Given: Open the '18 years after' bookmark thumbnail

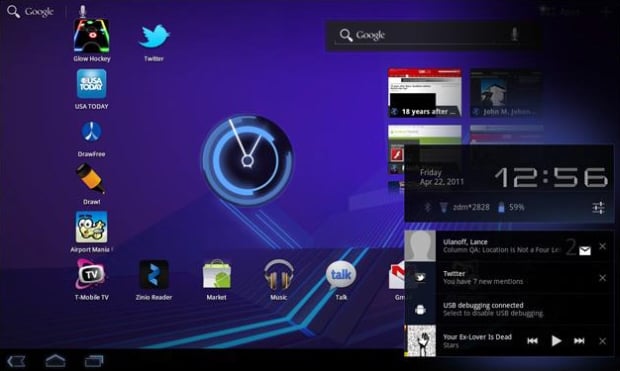Looking at the screenshot, I should [x=425, y=93].
